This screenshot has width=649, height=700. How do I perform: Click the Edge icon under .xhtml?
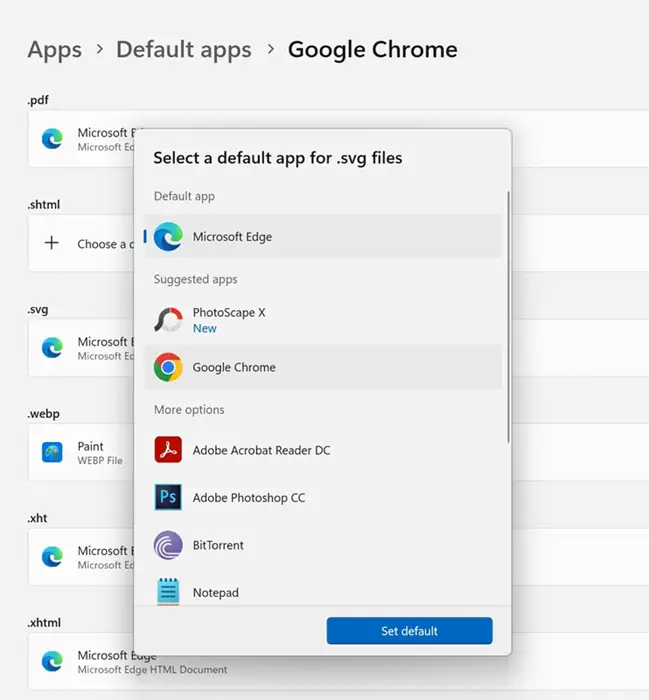point(52,661)
